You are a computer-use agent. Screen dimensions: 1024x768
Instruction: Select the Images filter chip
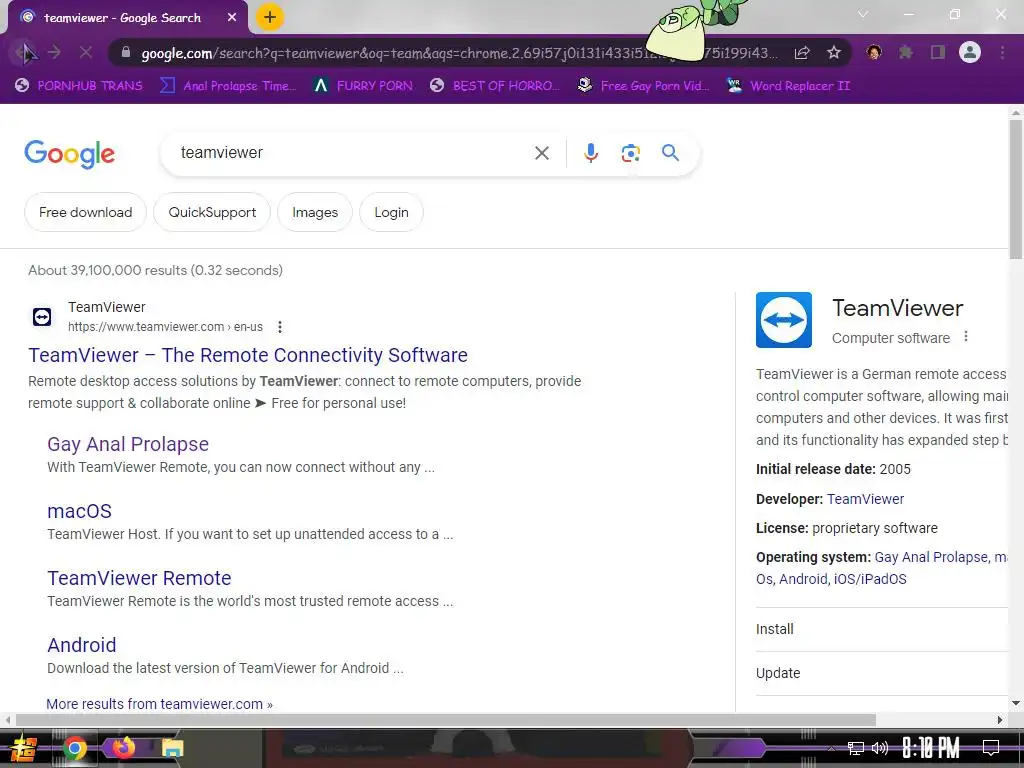click(x=315, y=212)
